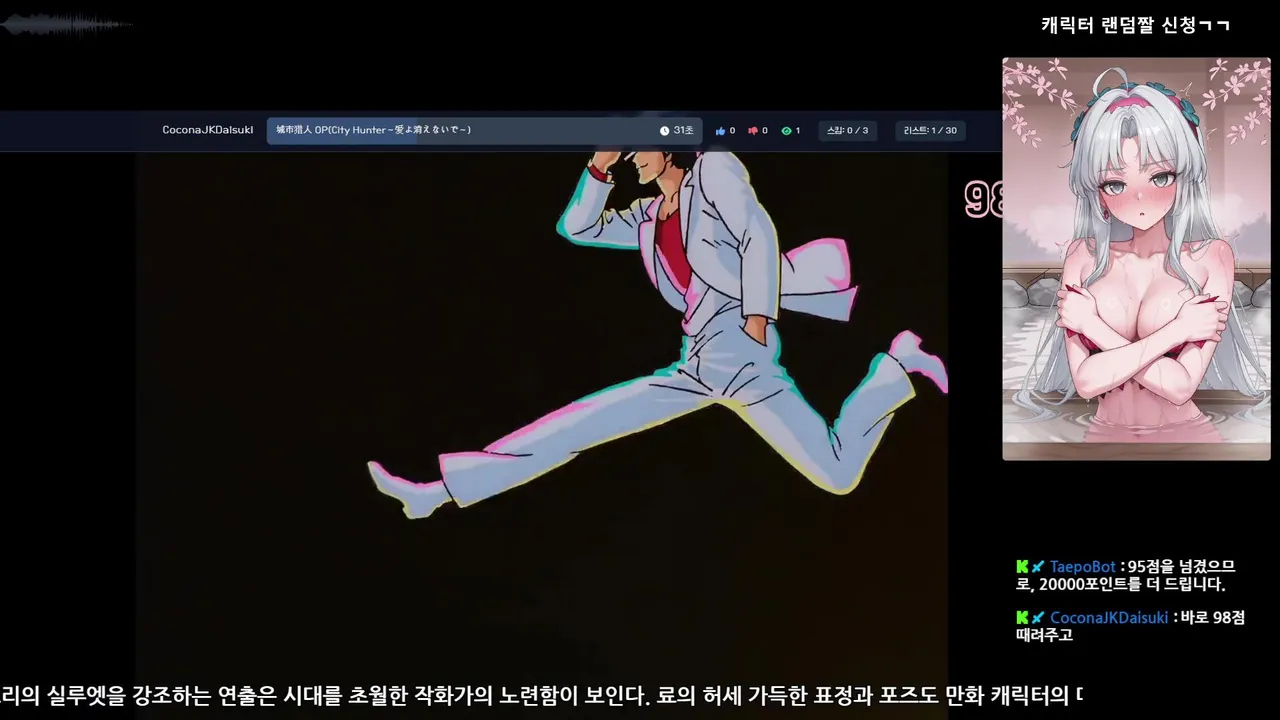This screenshot has height=720, width=1280.
Task: Click the CoconaJKDaisuki name in chat
Action: tap(1109, 618)
